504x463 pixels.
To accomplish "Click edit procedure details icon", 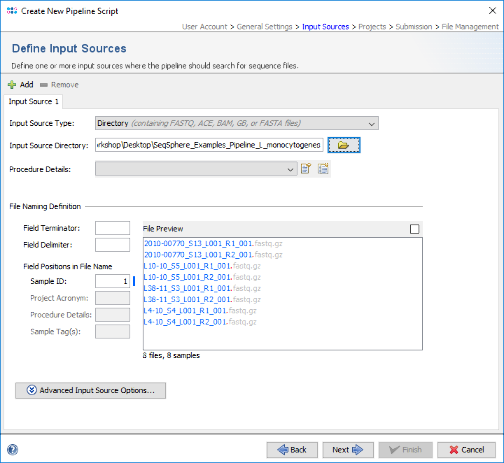I will point(306,169).
